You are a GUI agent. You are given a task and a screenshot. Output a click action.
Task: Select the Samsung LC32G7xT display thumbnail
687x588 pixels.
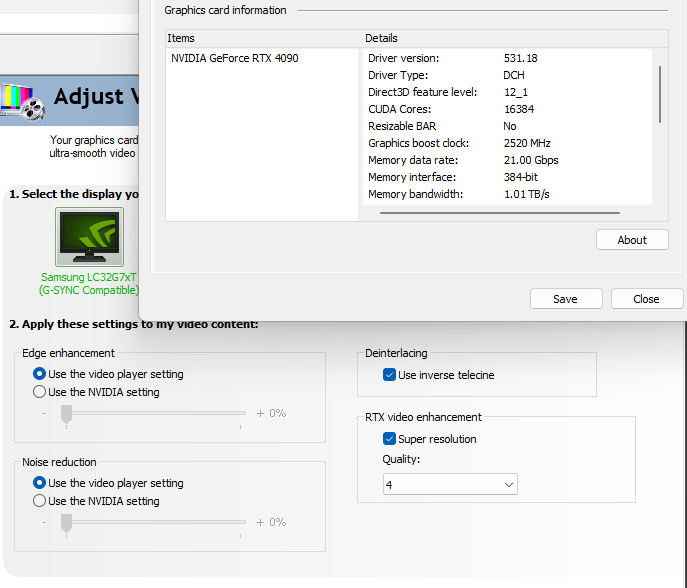[x=89, y=237]
